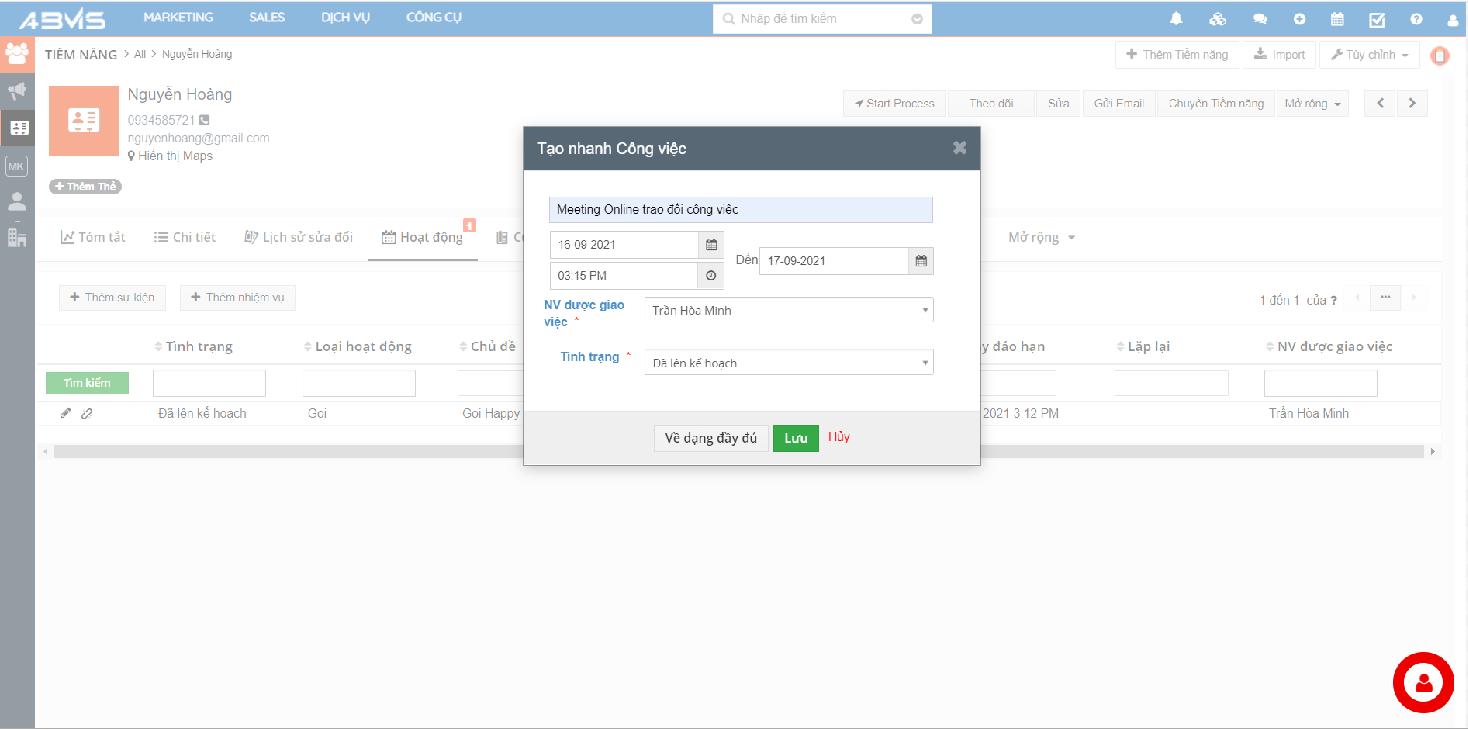This screenshot has width=1468, height=730.
Task: Open start date calendar picker
Action: coord(711,245)
